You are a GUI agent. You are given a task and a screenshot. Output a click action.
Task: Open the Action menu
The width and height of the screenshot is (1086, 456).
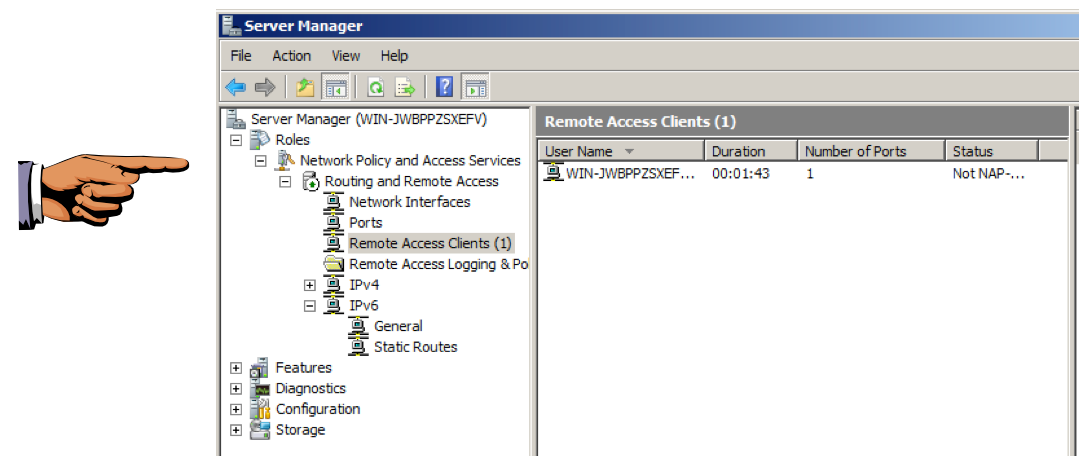point(291,56)
